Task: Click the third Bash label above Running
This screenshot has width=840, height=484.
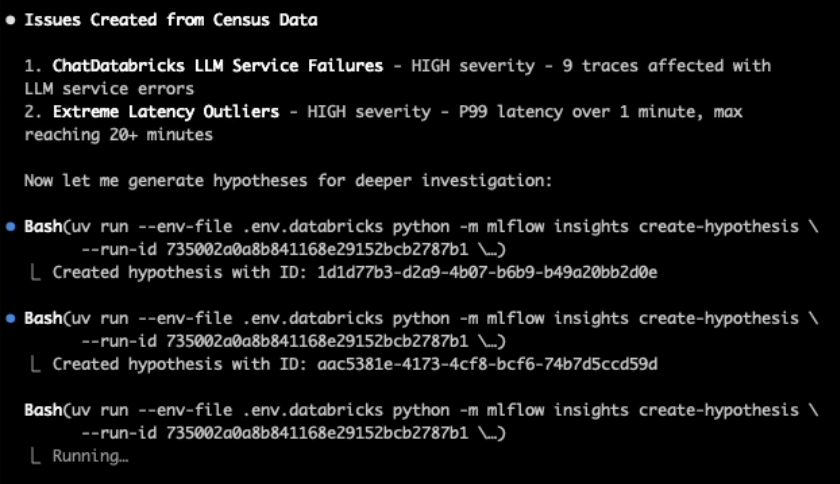Action: tap(43, 411)
